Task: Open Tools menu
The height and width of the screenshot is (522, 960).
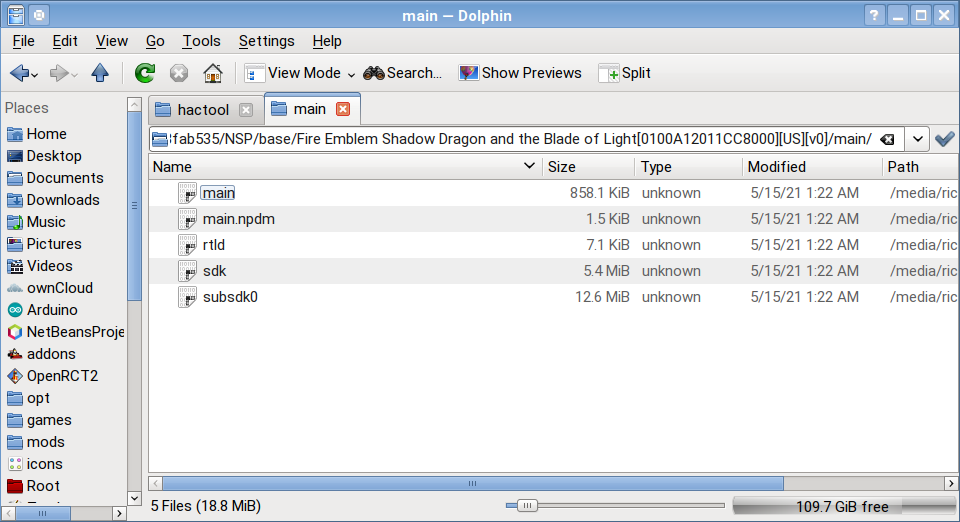Action: click(201, 41)
